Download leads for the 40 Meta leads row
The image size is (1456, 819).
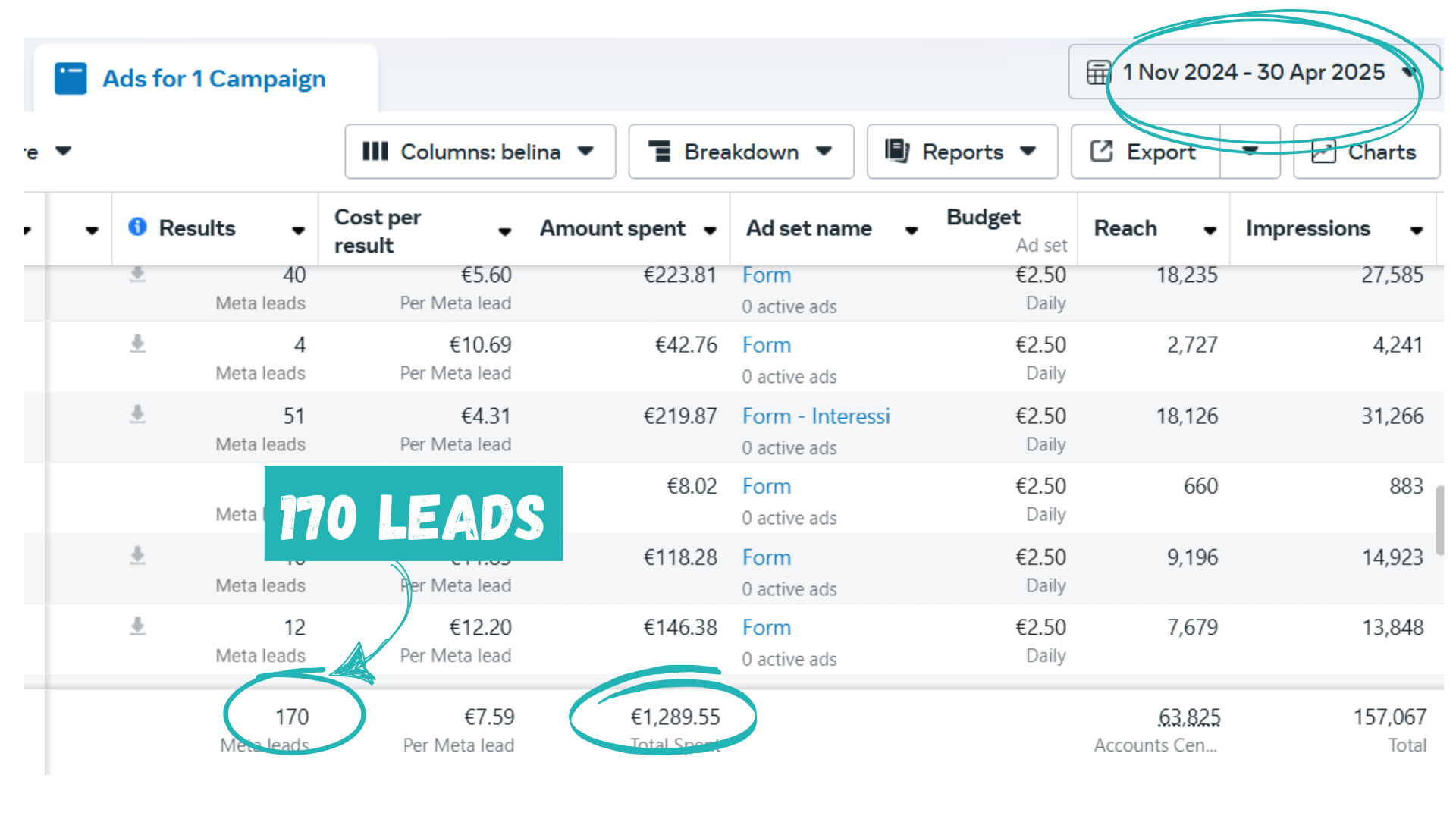tap(137, 274)
